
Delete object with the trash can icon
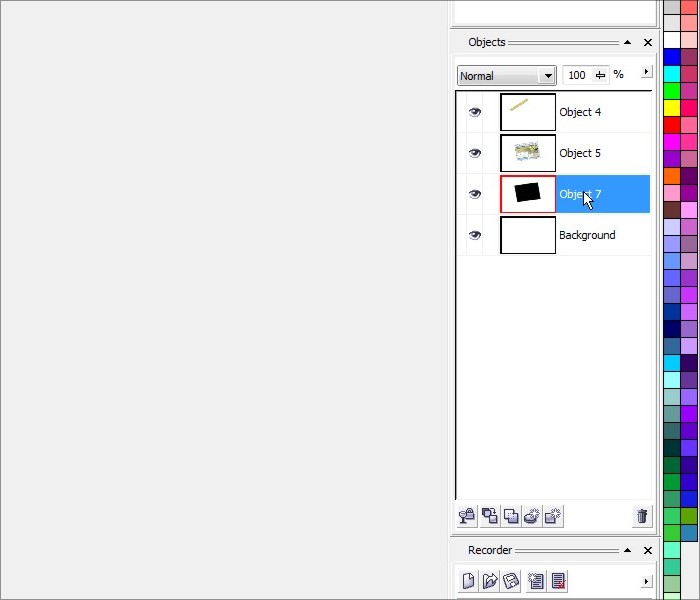pos(642,516)
